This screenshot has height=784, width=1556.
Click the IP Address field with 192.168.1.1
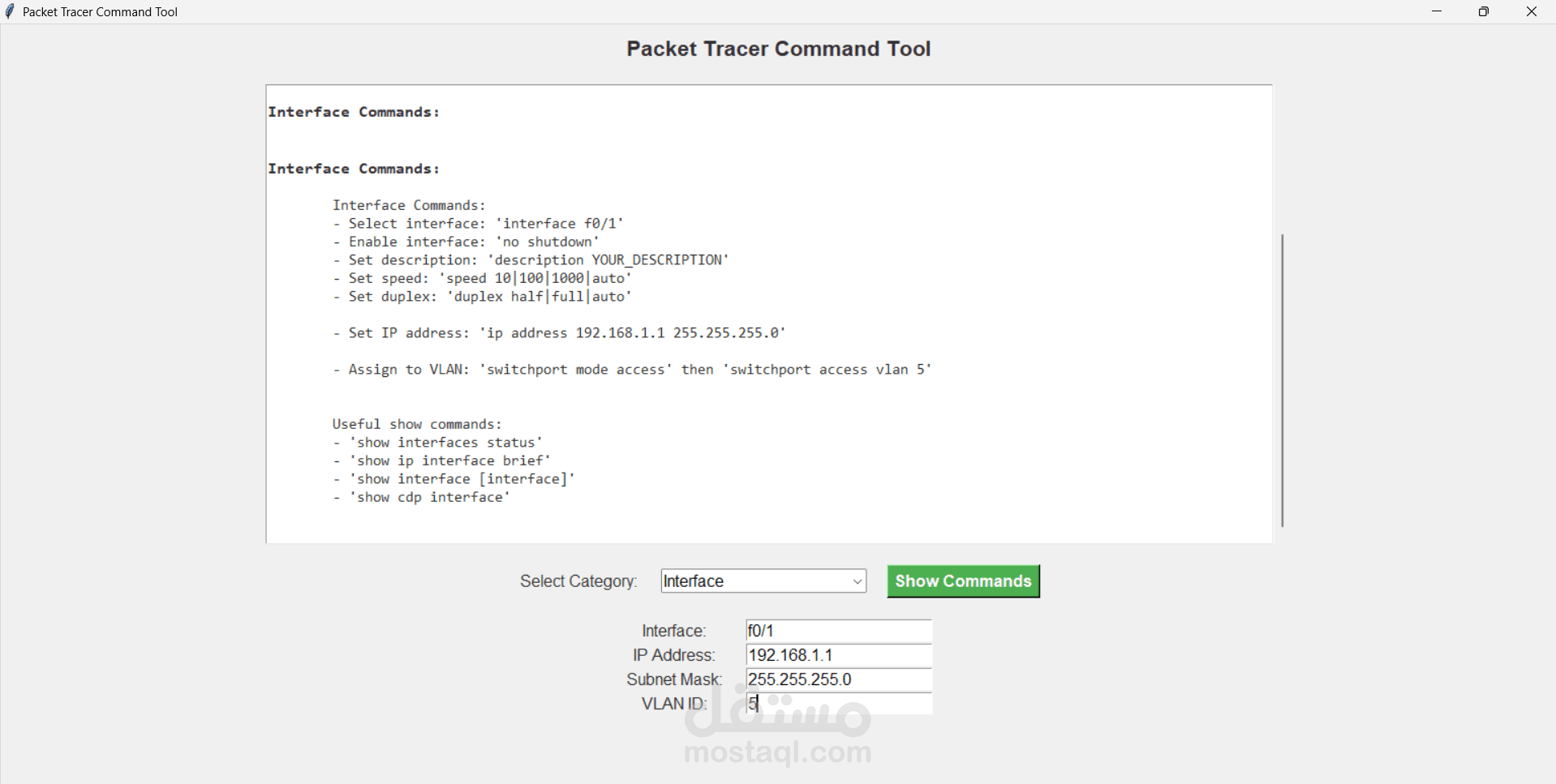(x=839, y=655)
